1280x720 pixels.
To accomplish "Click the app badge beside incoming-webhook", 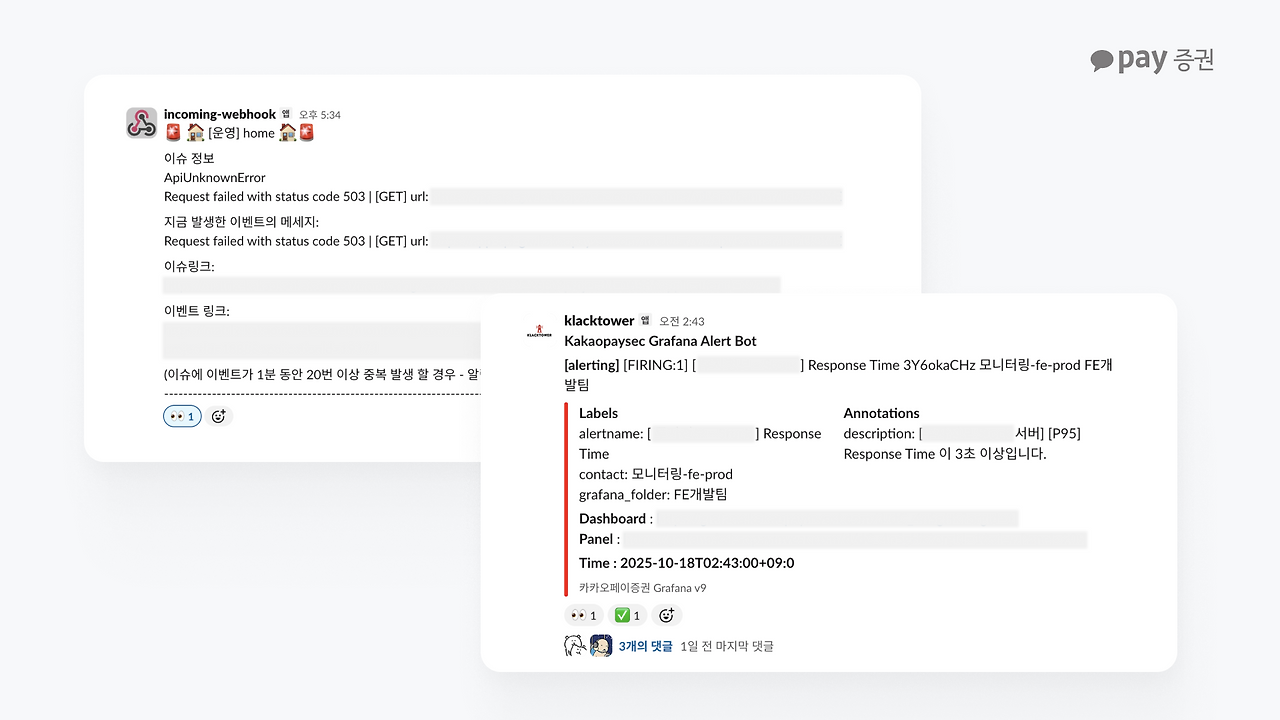I will [286, 114].
